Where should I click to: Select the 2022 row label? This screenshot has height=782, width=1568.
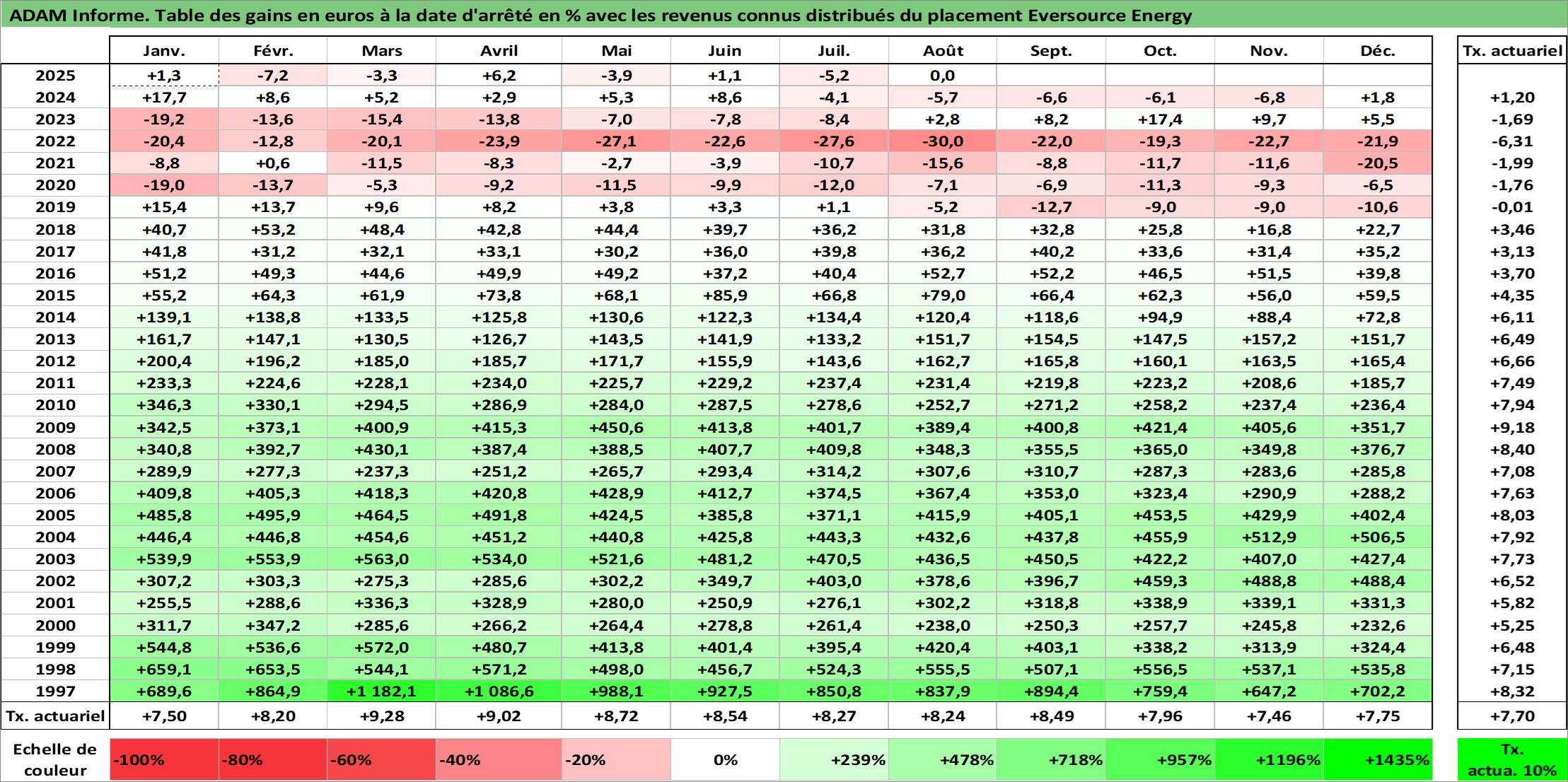coord(55,141)
